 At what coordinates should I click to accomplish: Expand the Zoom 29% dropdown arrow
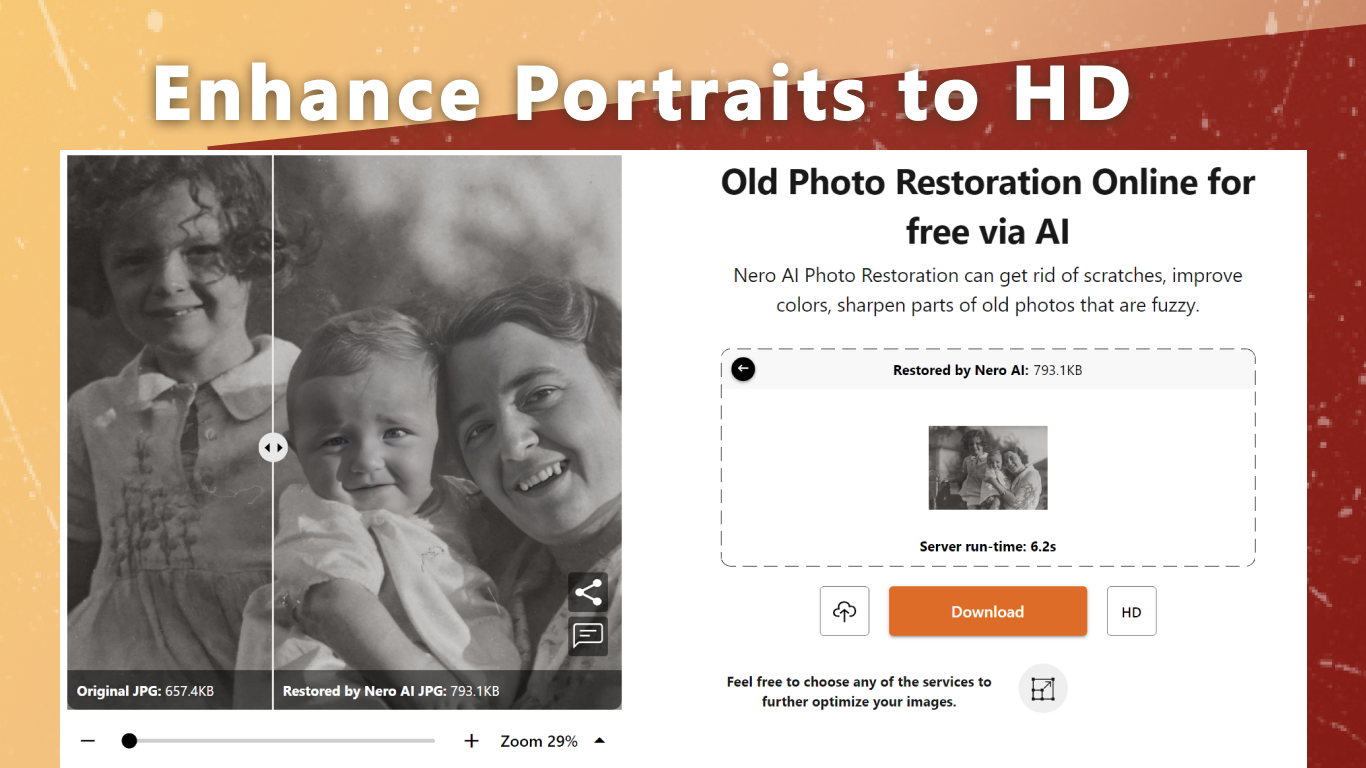pyautogui.click(x=600, y=741)
